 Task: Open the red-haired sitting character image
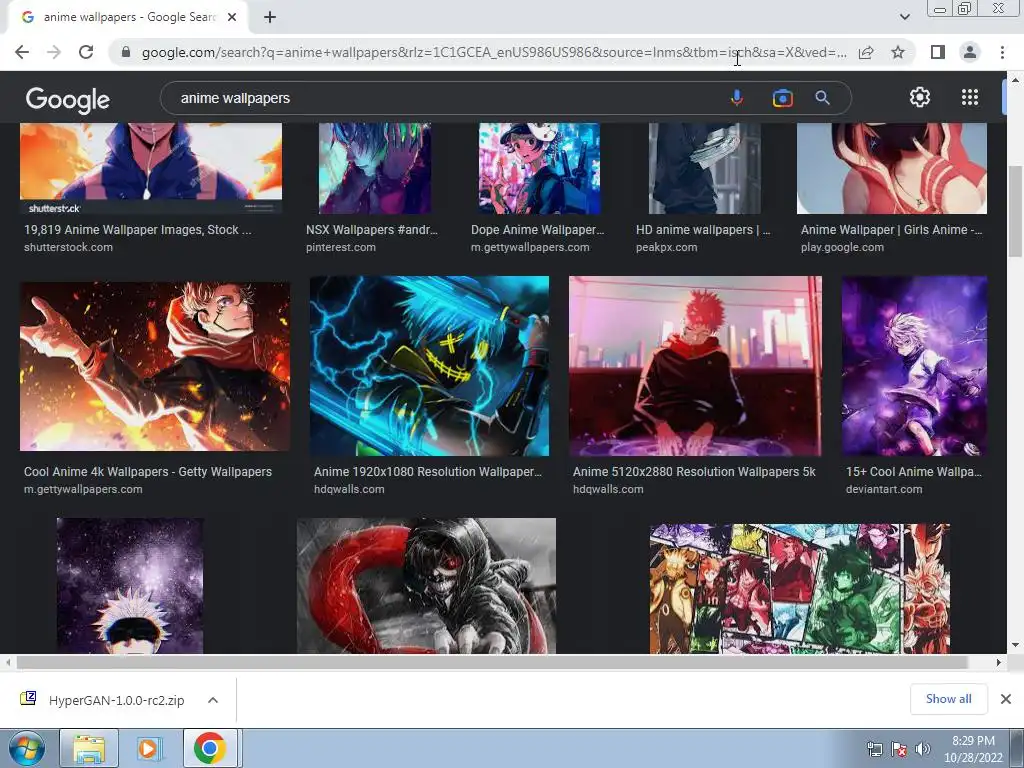tap(695, 366)
